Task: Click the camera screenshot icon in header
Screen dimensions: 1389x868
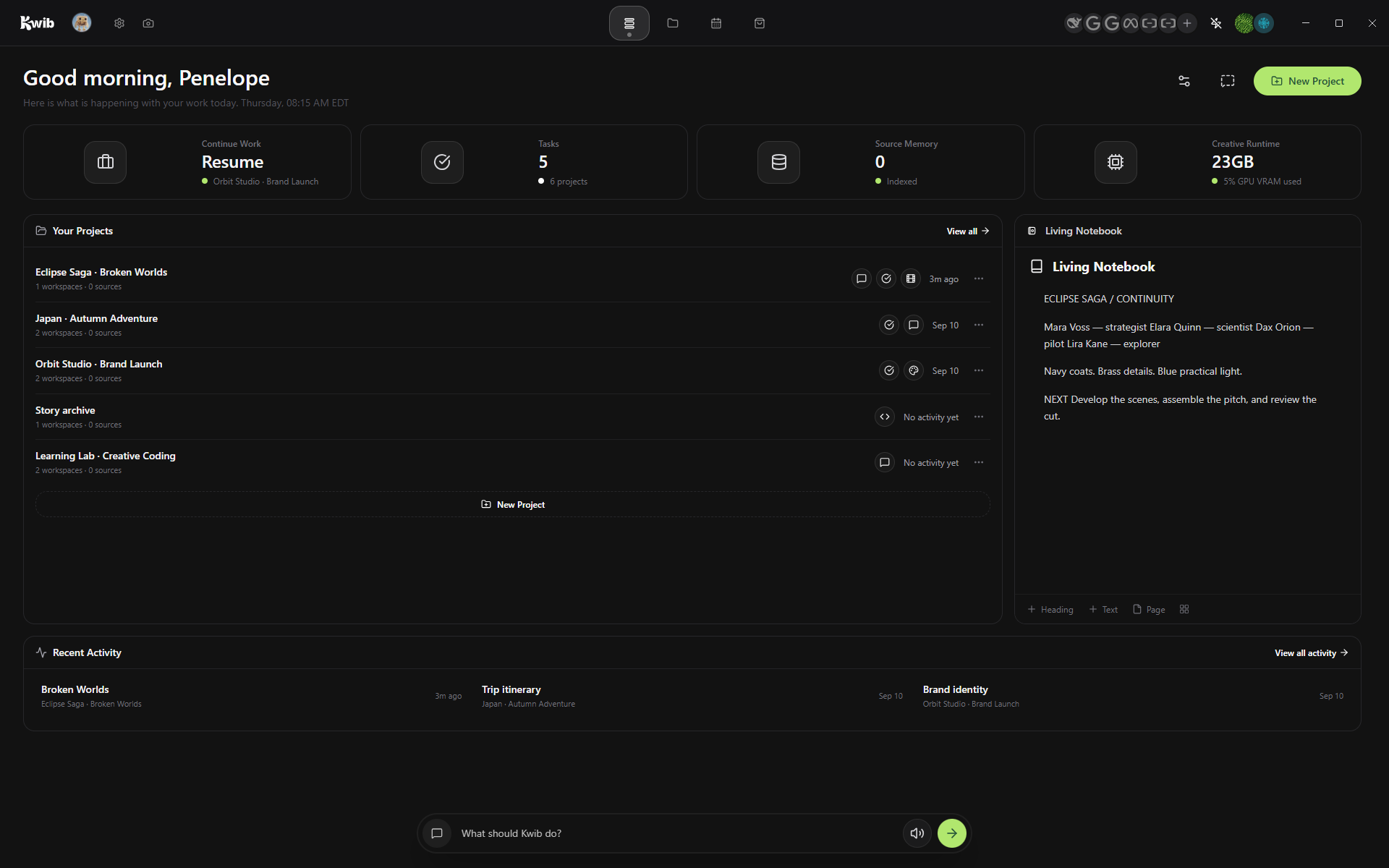Action: (x=148, y=23)
